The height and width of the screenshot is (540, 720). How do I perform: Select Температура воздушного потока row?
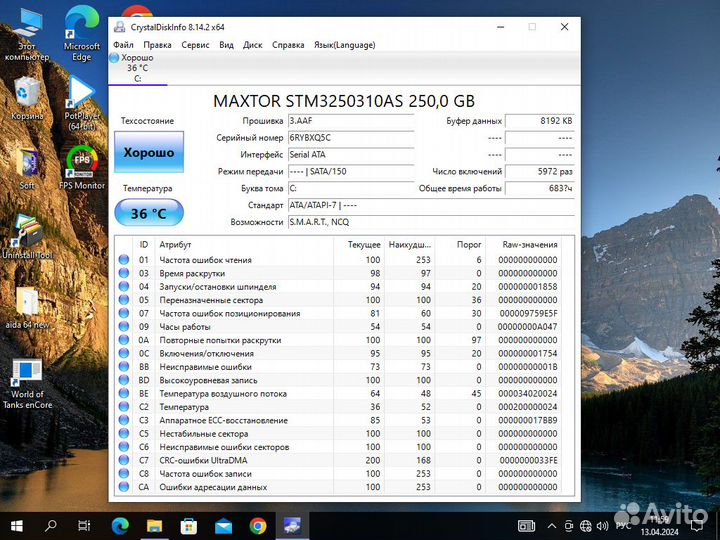pyautogui.click(x=338, y=393)
